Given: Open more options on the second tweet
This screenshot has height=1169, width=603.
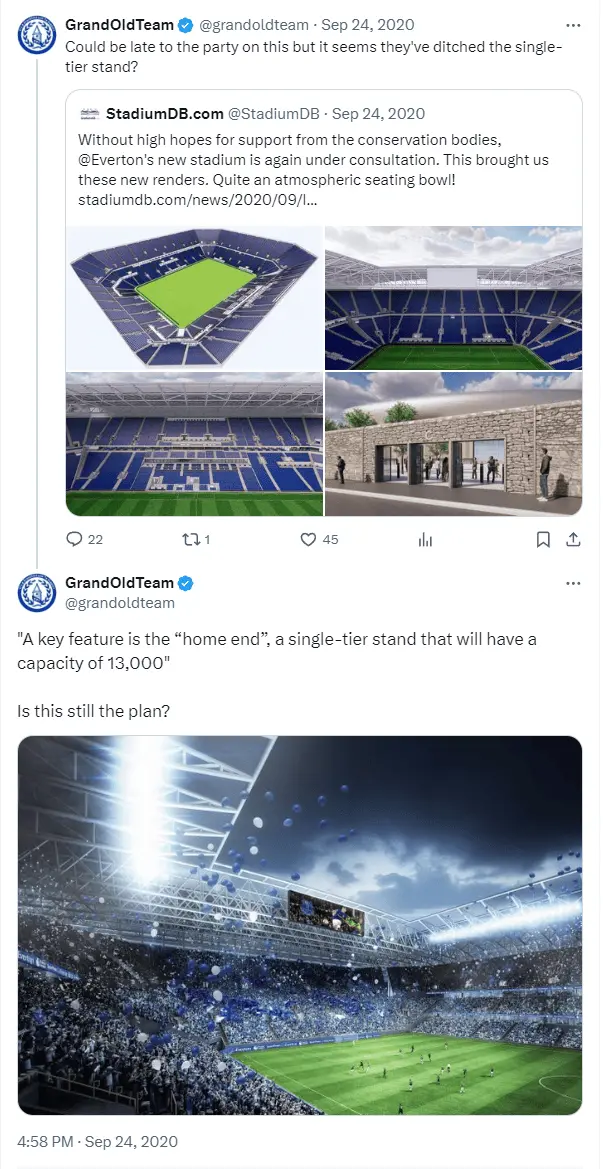Looking at the screenshot, I should pyautogui.click(x=573, y=583).
